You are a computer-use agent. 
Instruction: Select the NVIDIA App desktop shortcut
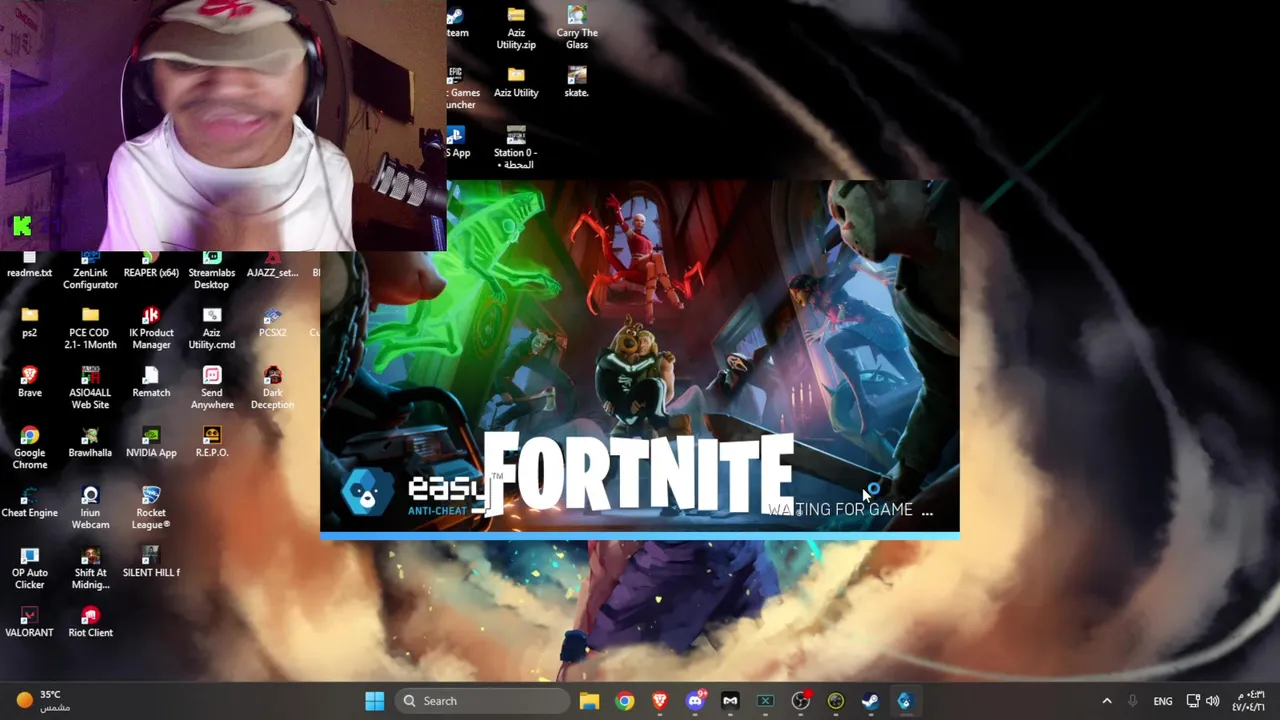coord(151,442)
